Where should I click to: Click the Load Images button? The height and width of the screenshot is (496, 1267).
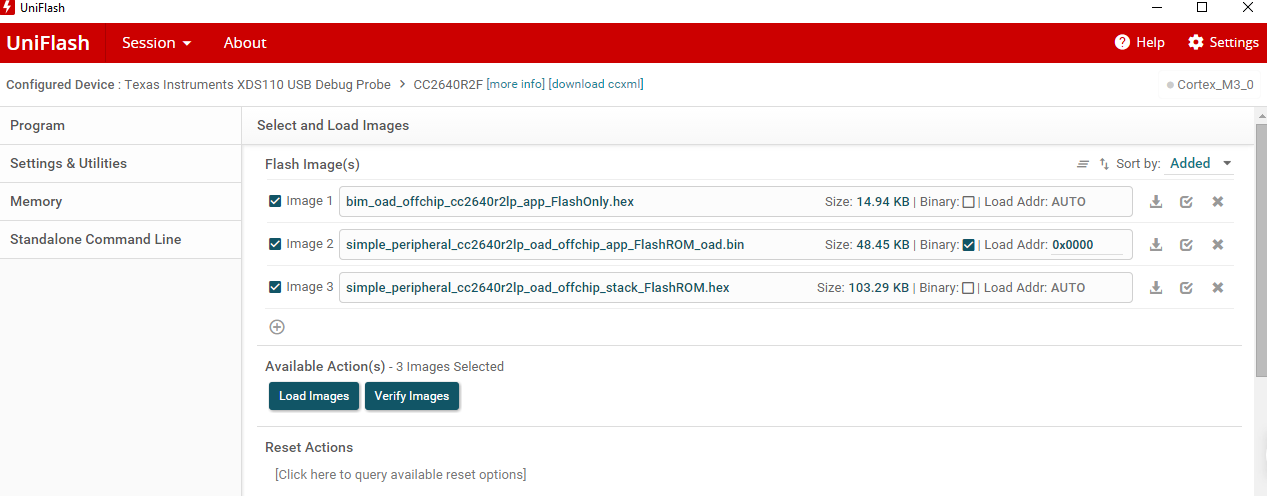tap(314, 396)
